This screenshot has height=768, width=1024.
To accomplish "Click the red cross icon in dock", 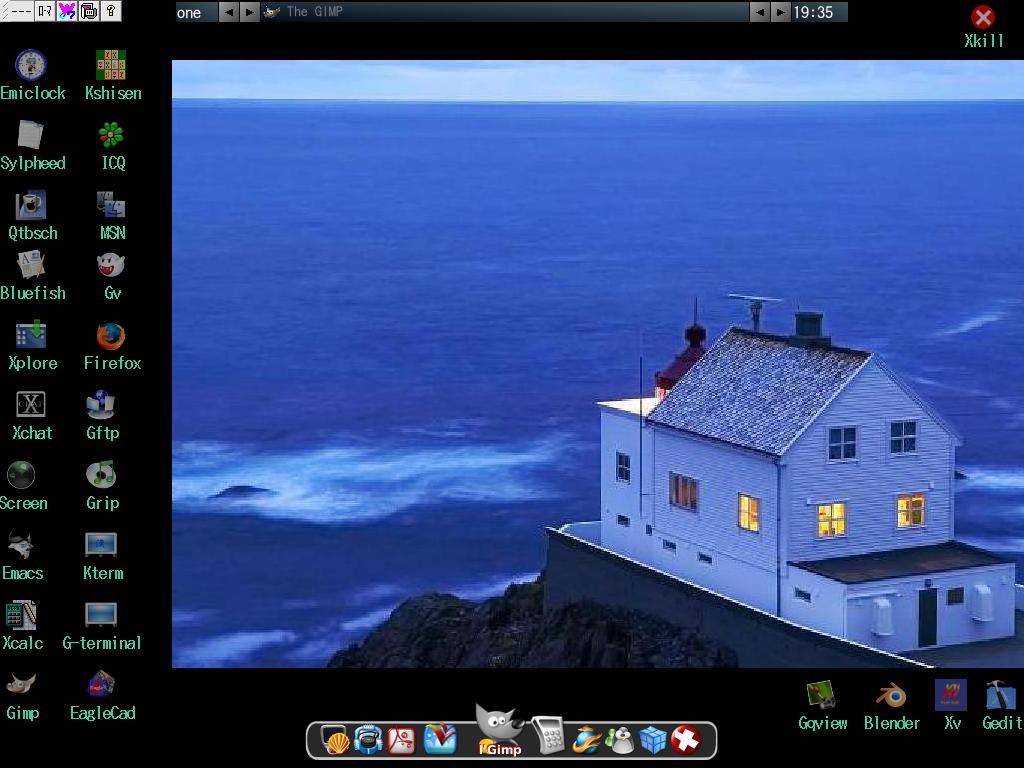I will point(685,740).
